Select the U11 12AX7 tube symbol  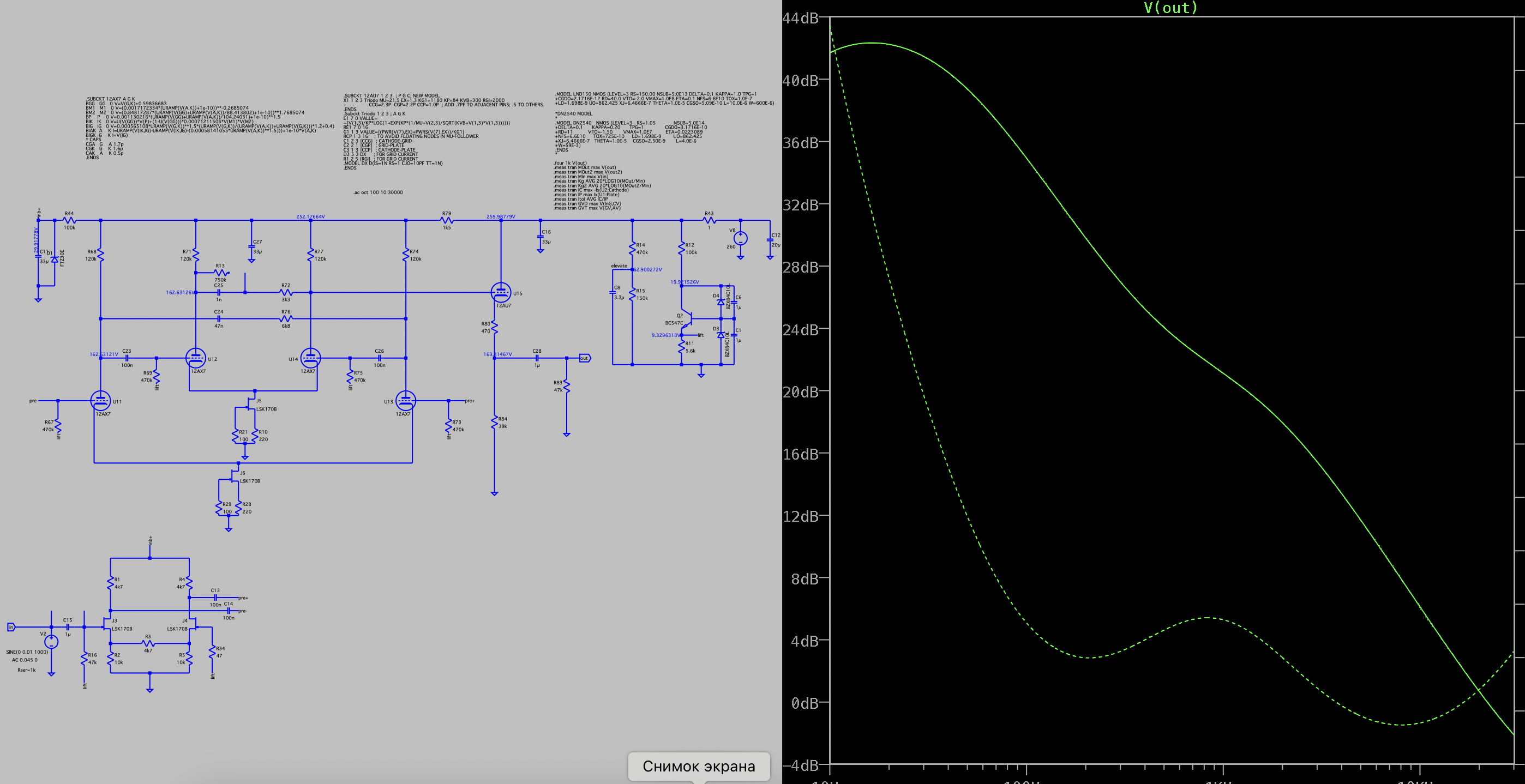(x=100, y=401)
